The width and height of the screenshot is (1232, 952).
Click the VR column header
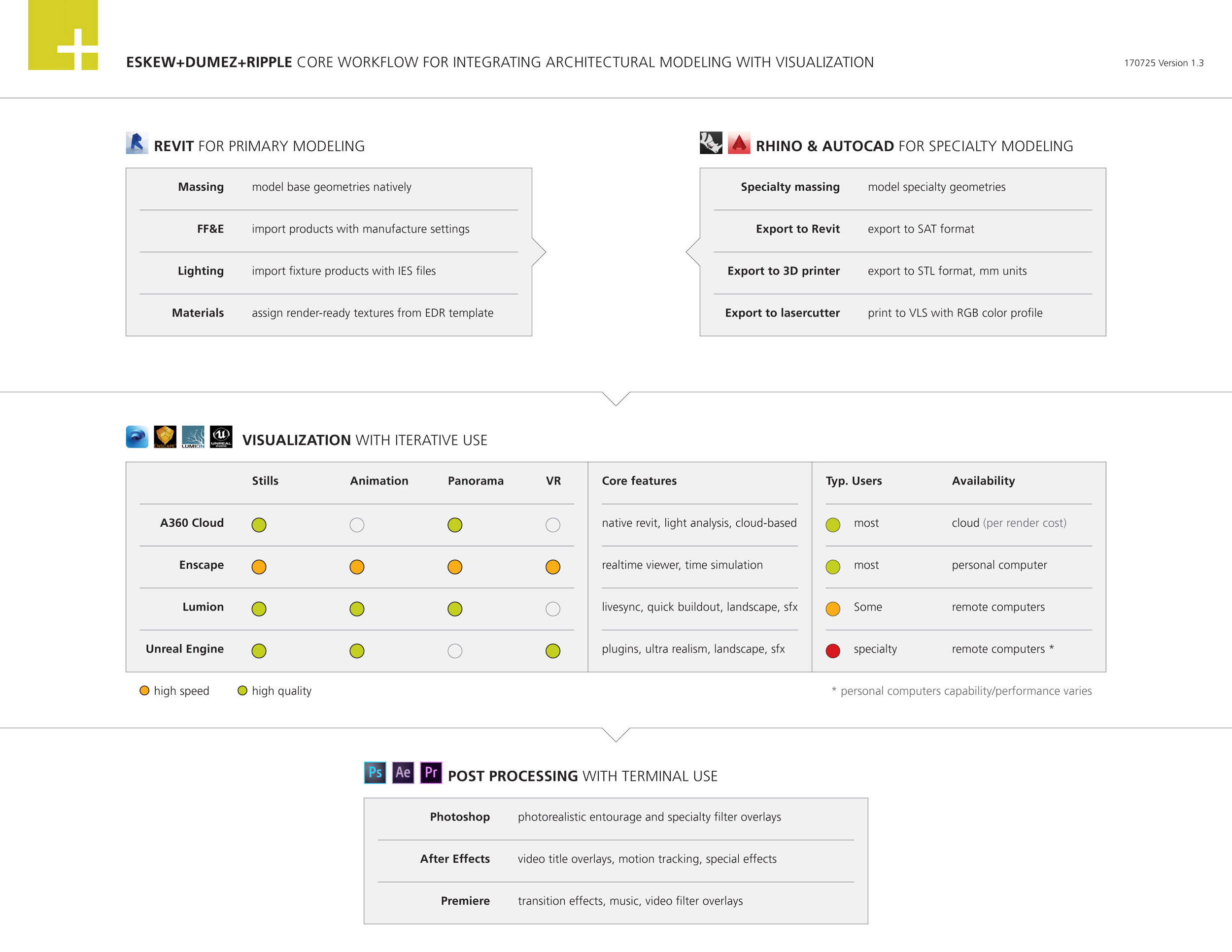553,480
